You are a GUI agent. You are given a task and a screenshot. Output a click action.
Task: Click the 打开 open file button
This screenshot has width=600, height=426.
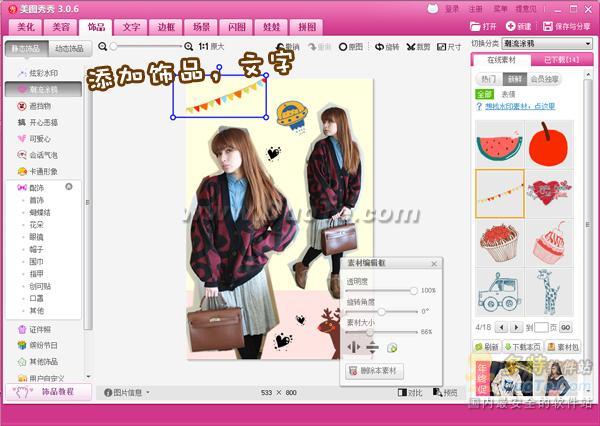pyautogui.click(x=483, y=26)
